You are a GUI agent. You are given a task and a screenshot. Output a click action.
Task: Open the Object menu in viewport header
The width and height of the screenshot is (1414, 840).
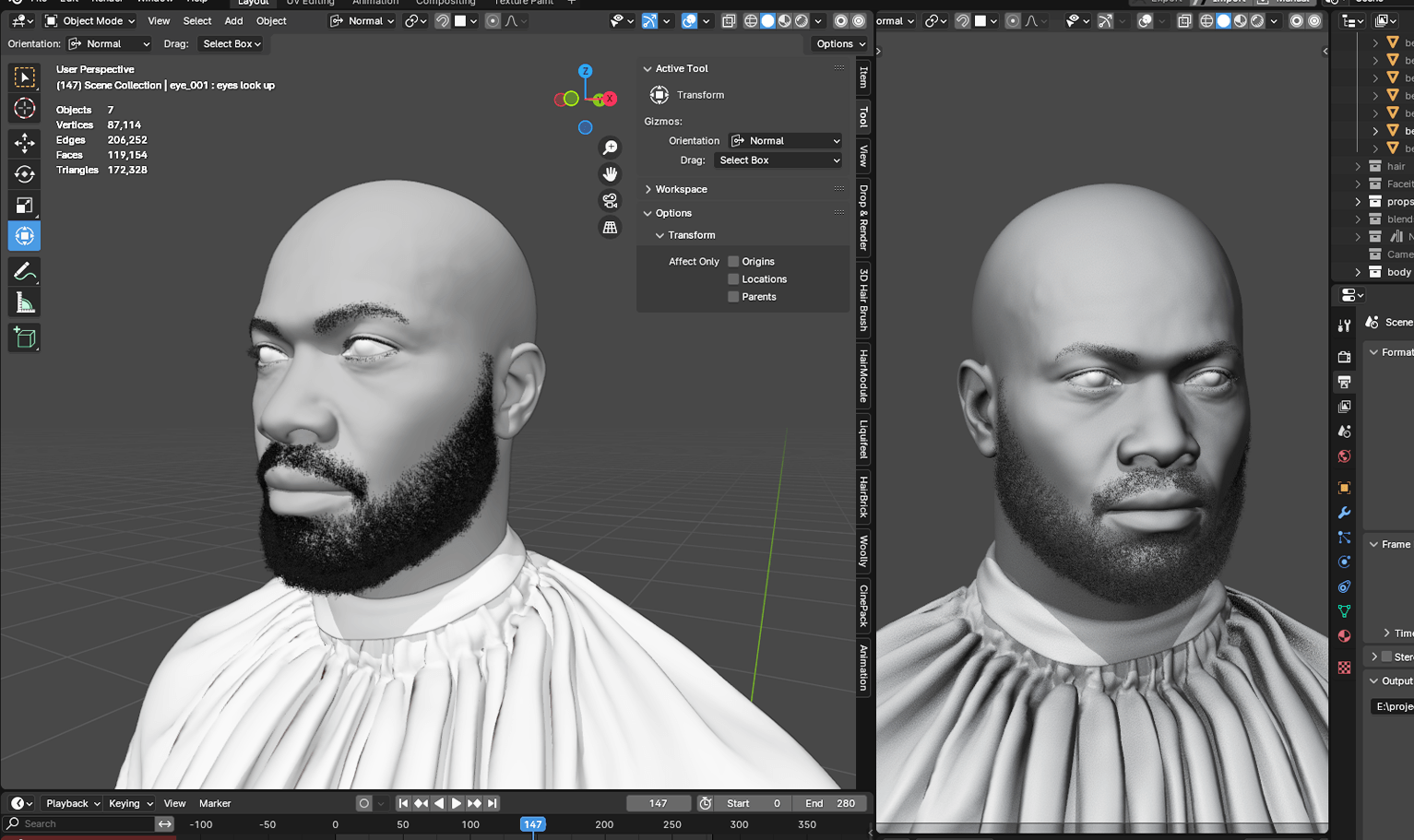271,20
